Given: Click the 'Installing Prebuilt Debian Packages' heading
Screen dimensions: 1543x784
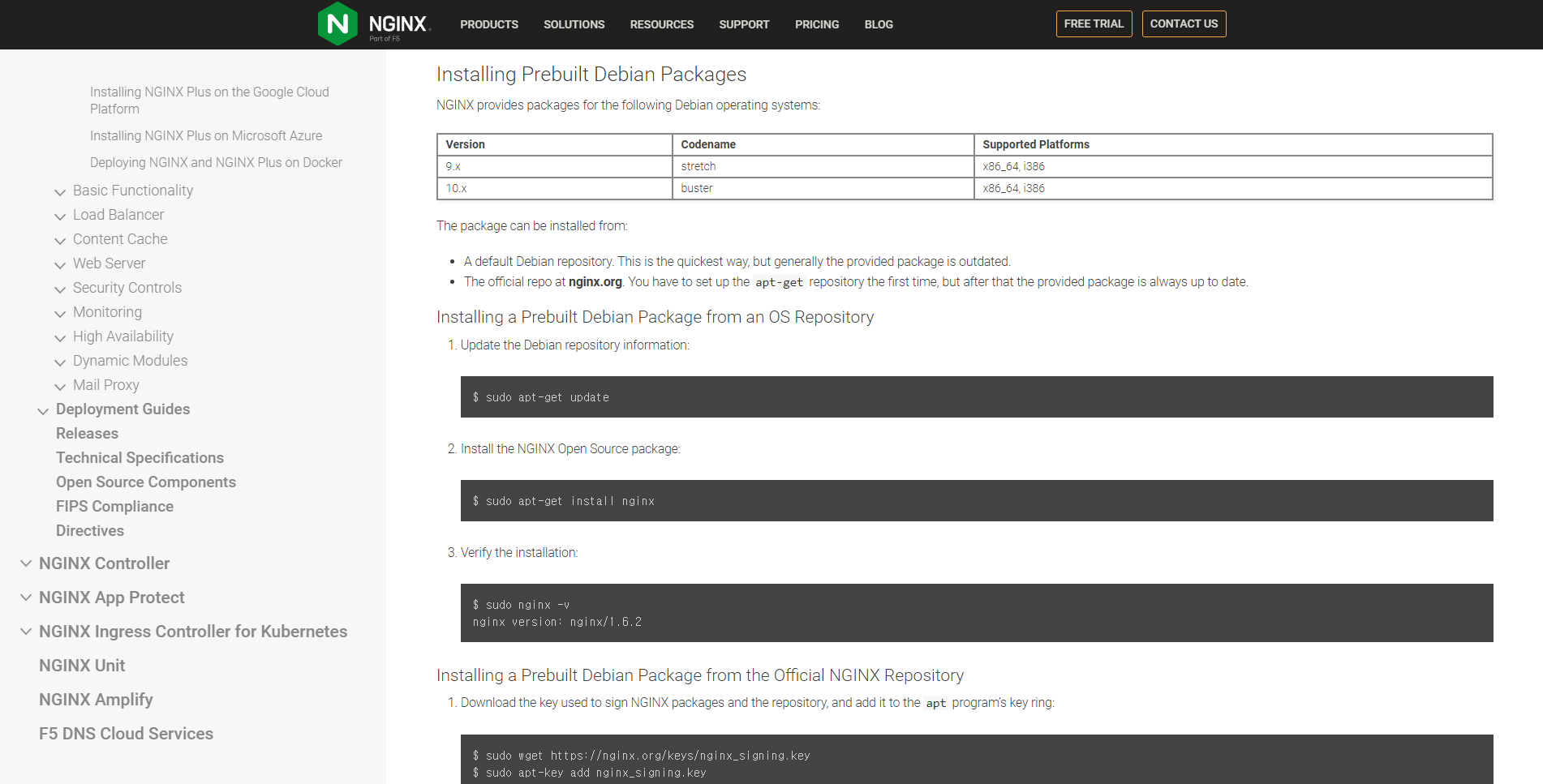Looking at the screenshot, I should pos(591,74).
